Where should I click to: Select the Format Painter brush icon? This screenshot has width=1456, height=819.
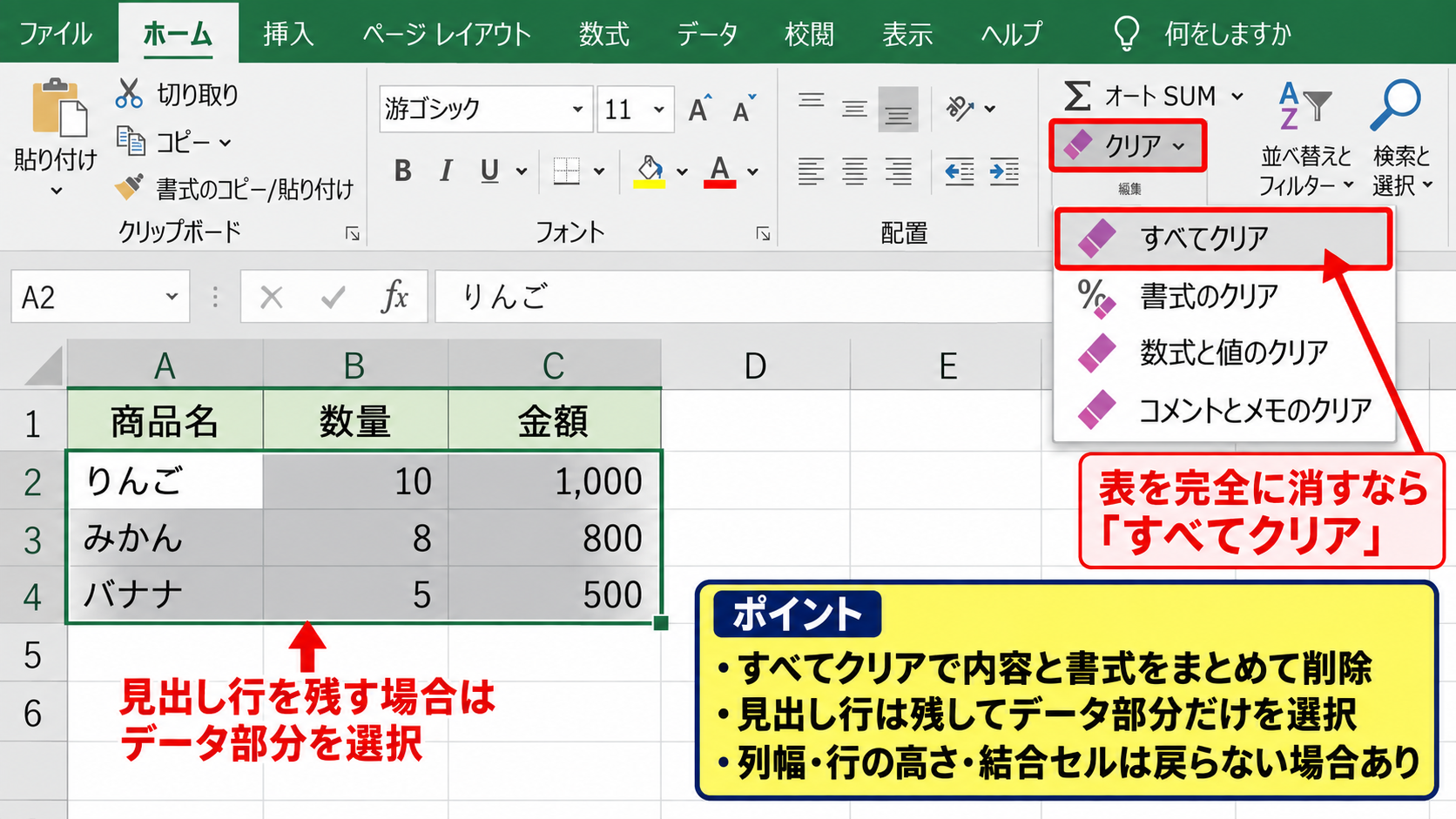tap(130, 187)
